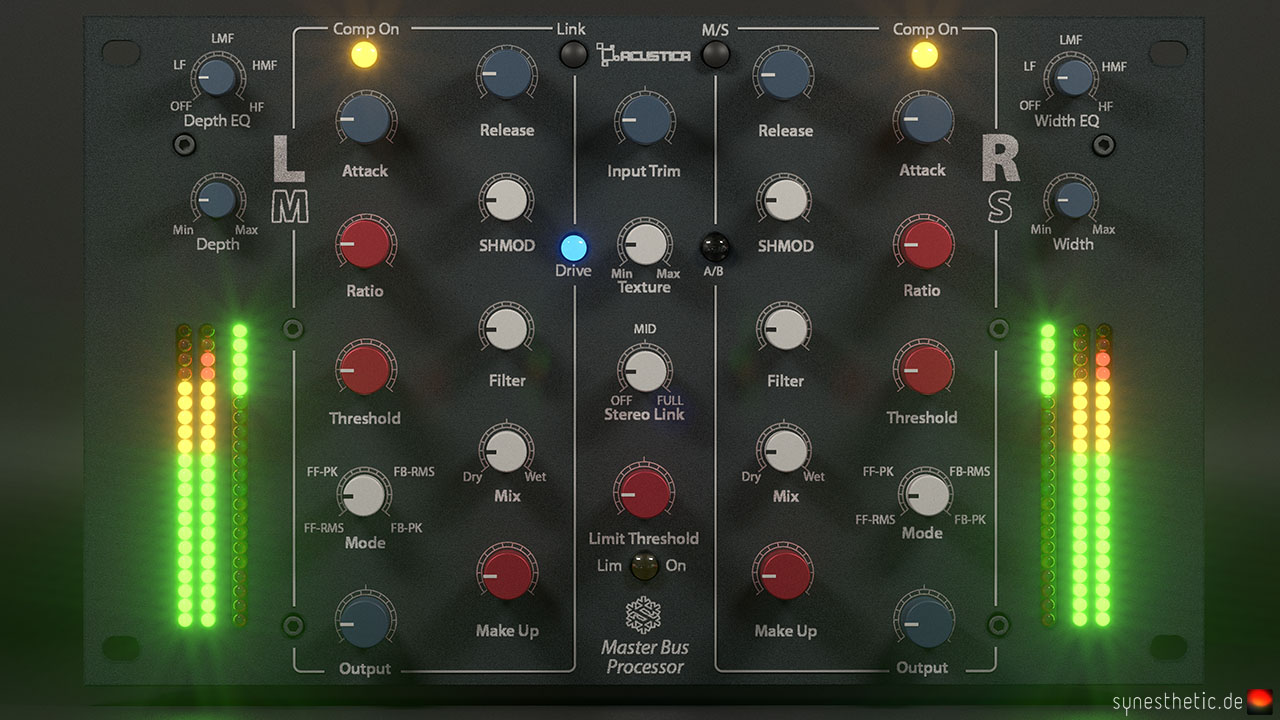Click the Texture knob
The height and width of the screenshot is (720, 1280).
tap(643, 243)
